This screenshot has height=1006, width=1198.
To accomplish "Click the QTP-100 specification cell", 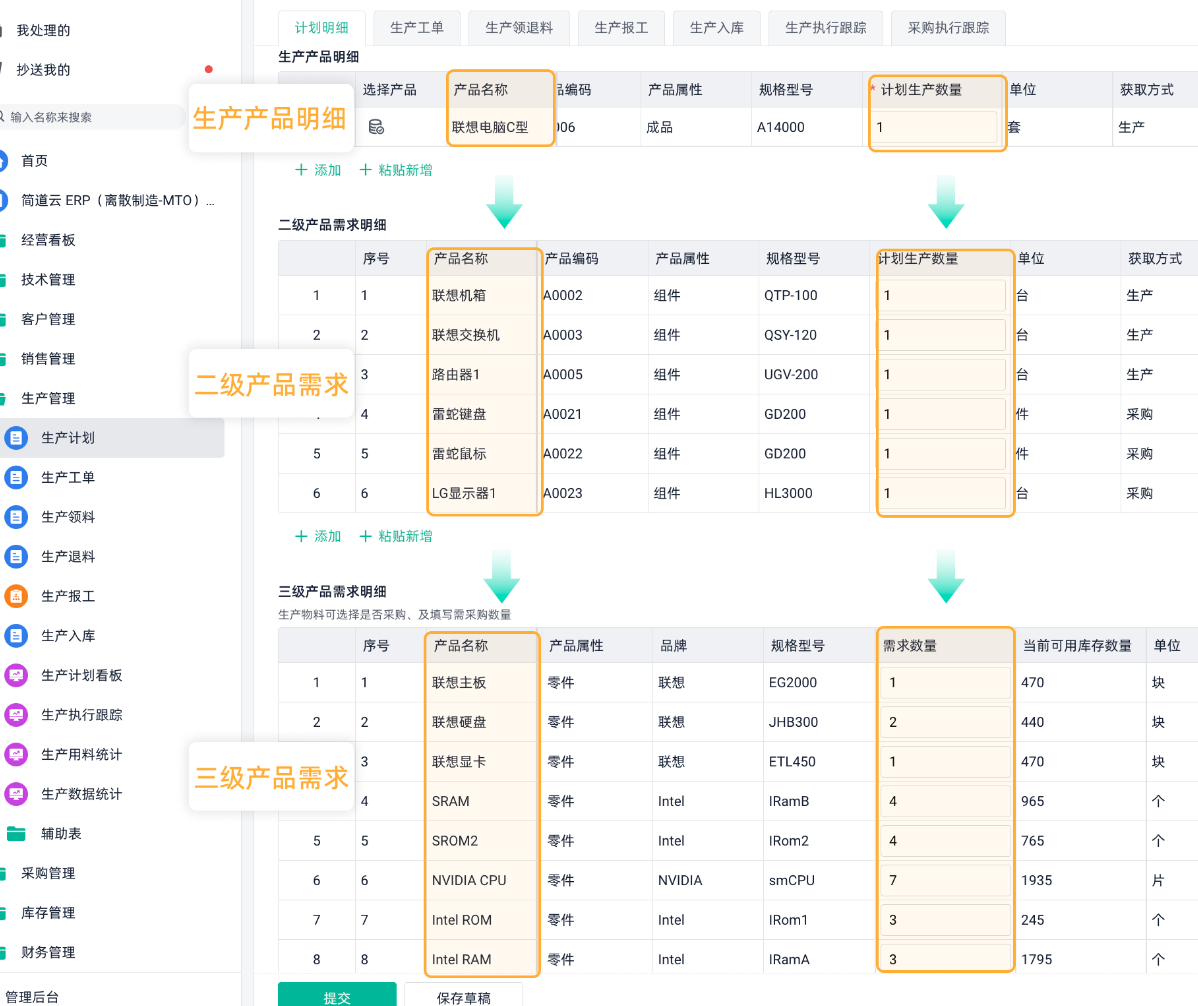I will (x=790, y=296).
